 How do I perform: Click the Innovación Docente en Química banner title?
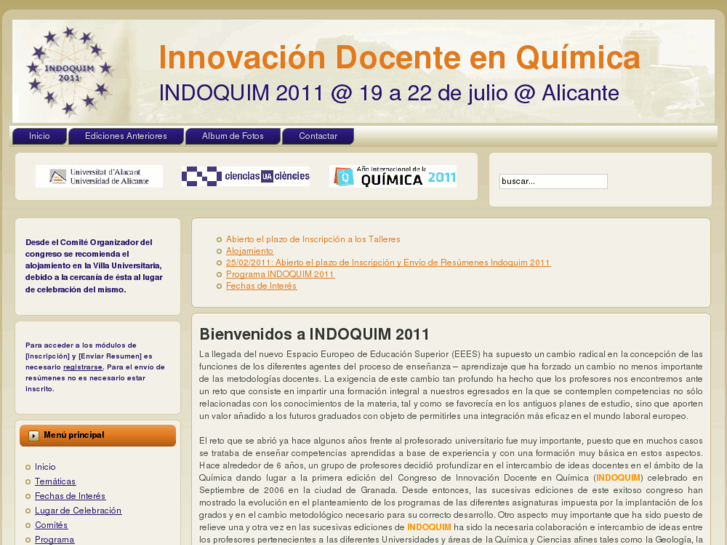(x=399, y=58)
